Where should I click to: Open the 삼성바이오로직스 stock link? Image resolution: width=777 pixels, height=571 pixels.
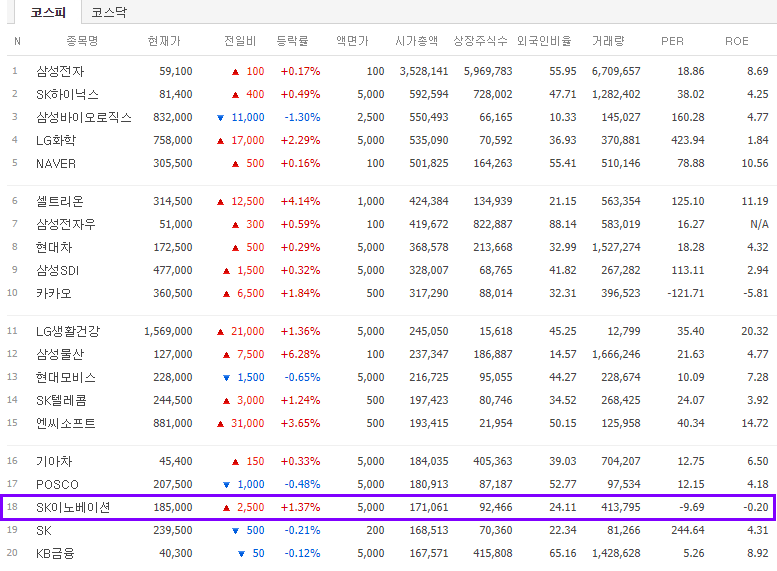tap(84, 117)
